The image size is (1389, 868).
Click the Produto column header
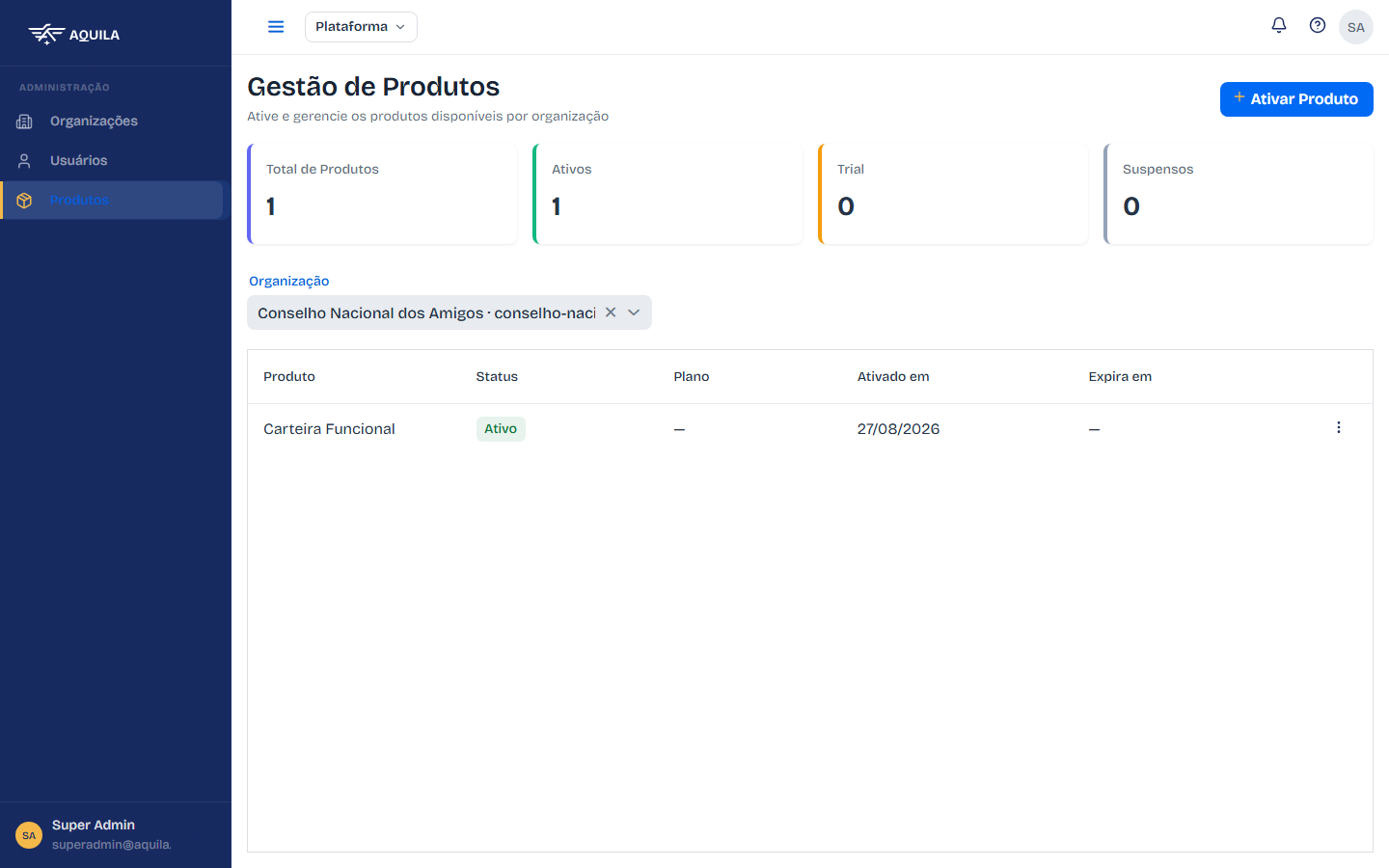click(x=289, y=376)
